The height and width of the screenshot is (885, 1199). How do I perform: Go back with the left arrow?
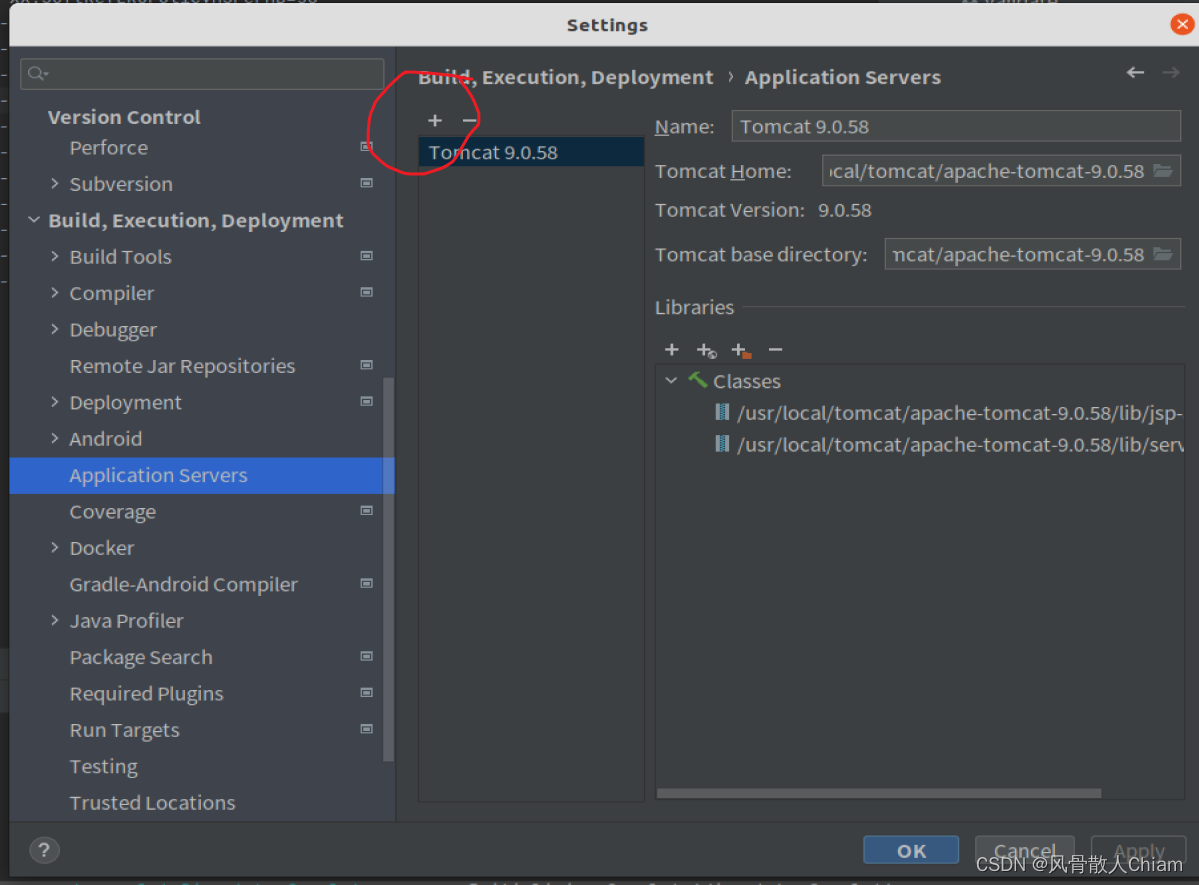click(x=1136, y=73)
